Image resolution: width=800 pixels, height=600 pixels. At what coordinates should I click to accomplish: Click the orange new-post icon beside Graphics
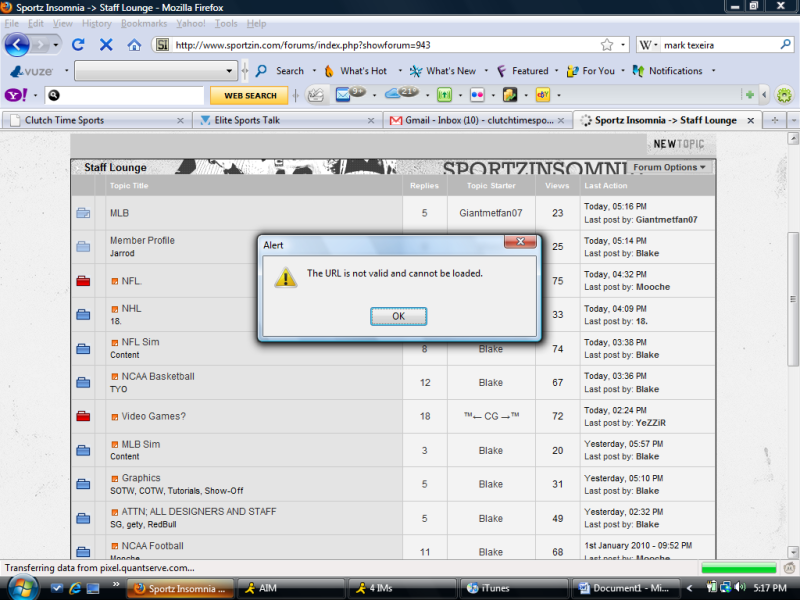[115, 479]
